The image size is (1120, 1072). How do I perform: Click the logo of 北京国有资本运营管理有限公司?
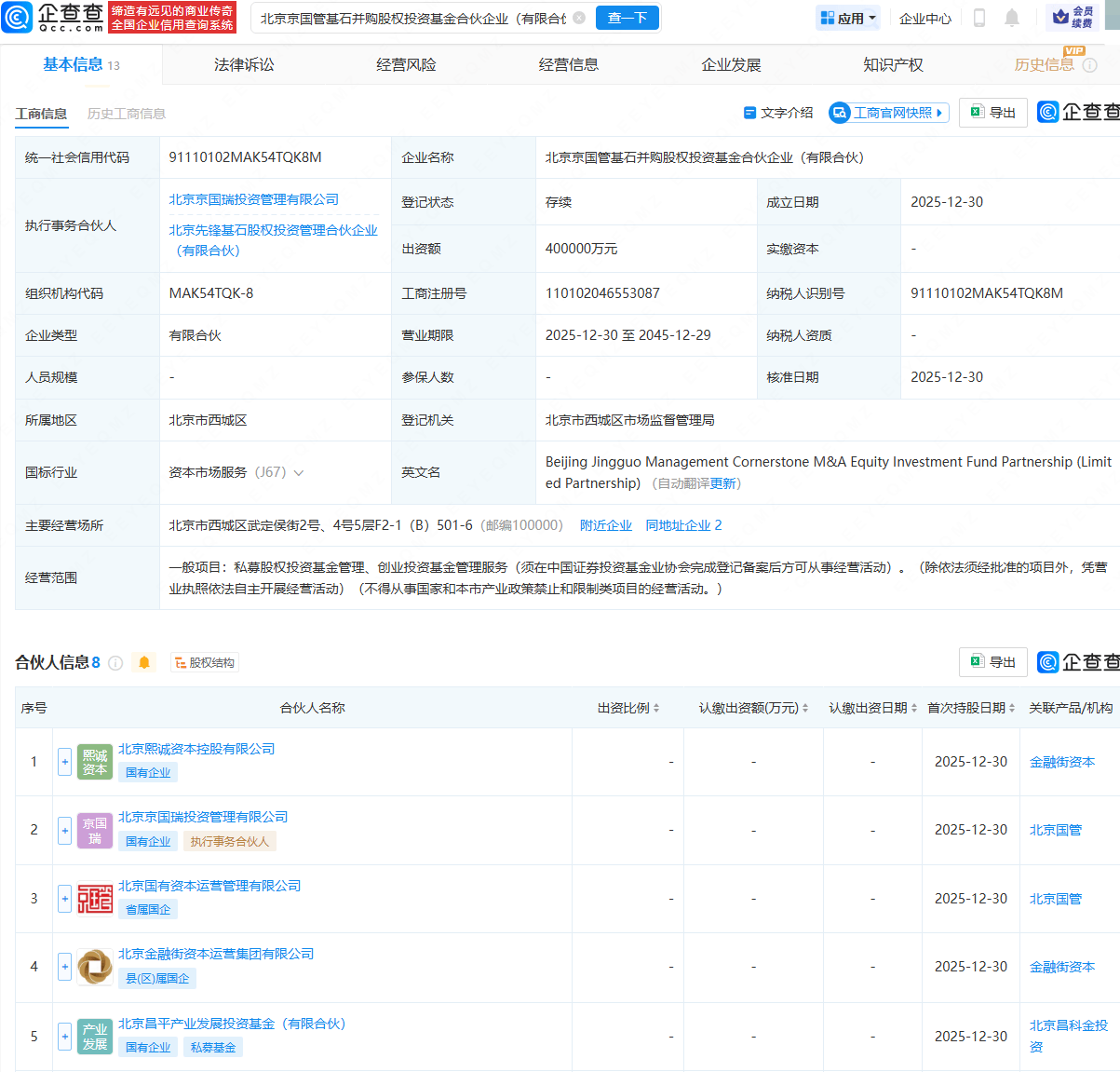pyautogui.click(x=95, y=899)
